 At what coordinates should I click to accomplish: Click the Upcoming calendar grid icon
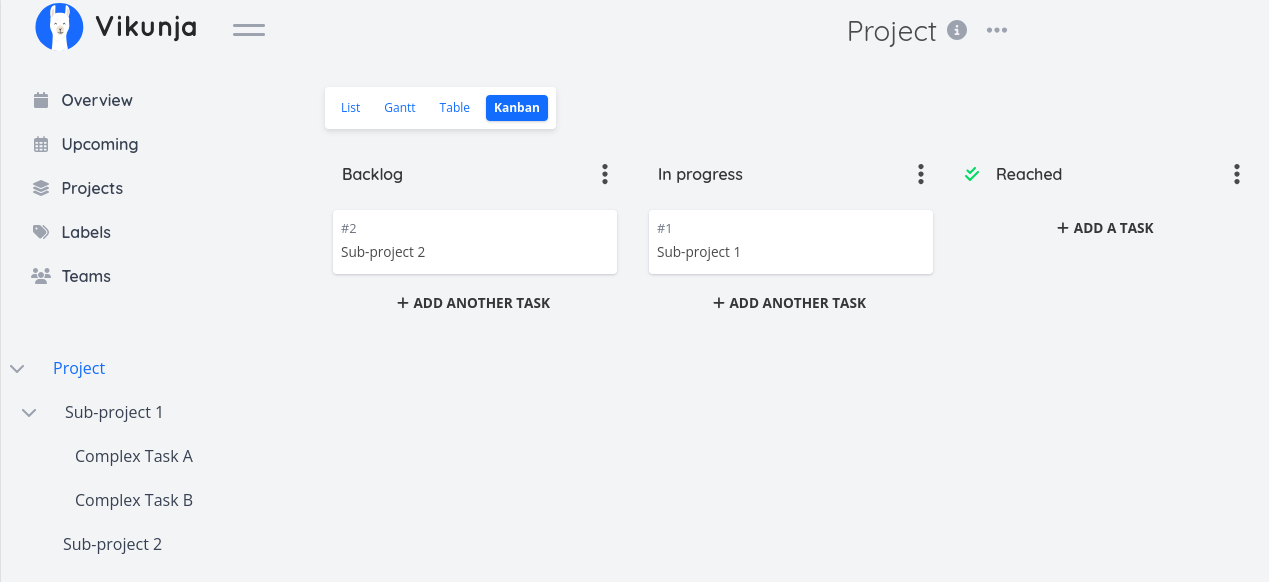(41, 144)
